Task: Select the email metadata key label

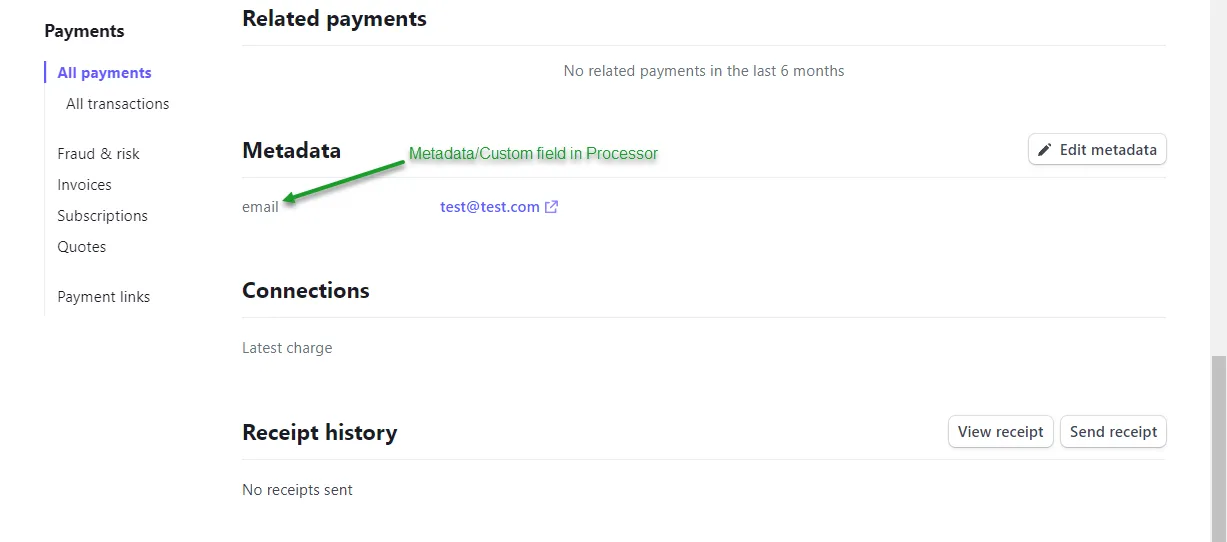Action: 260,207
